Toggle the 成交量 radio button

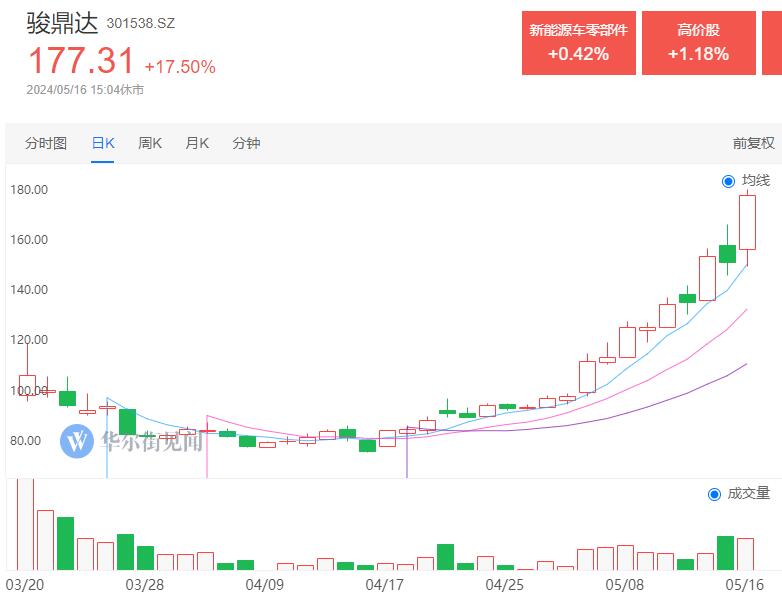[714, 494]
